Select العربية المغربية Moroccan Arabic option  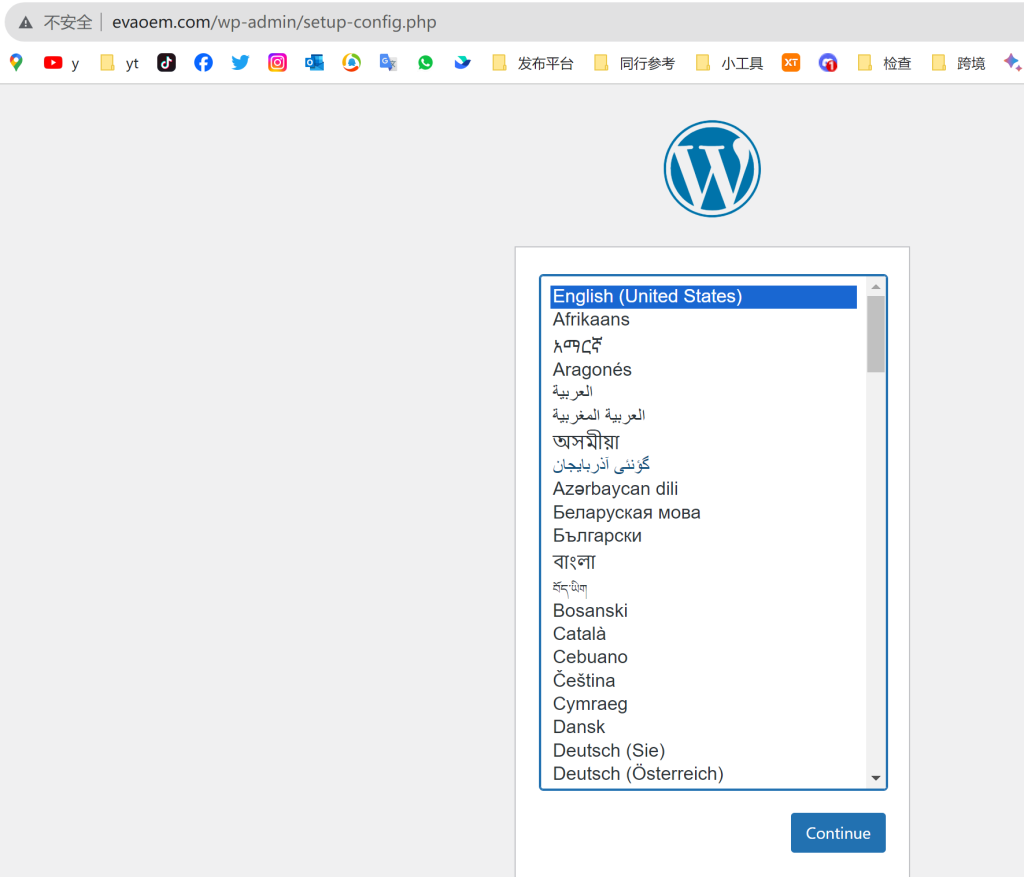[x=703, y=415]
